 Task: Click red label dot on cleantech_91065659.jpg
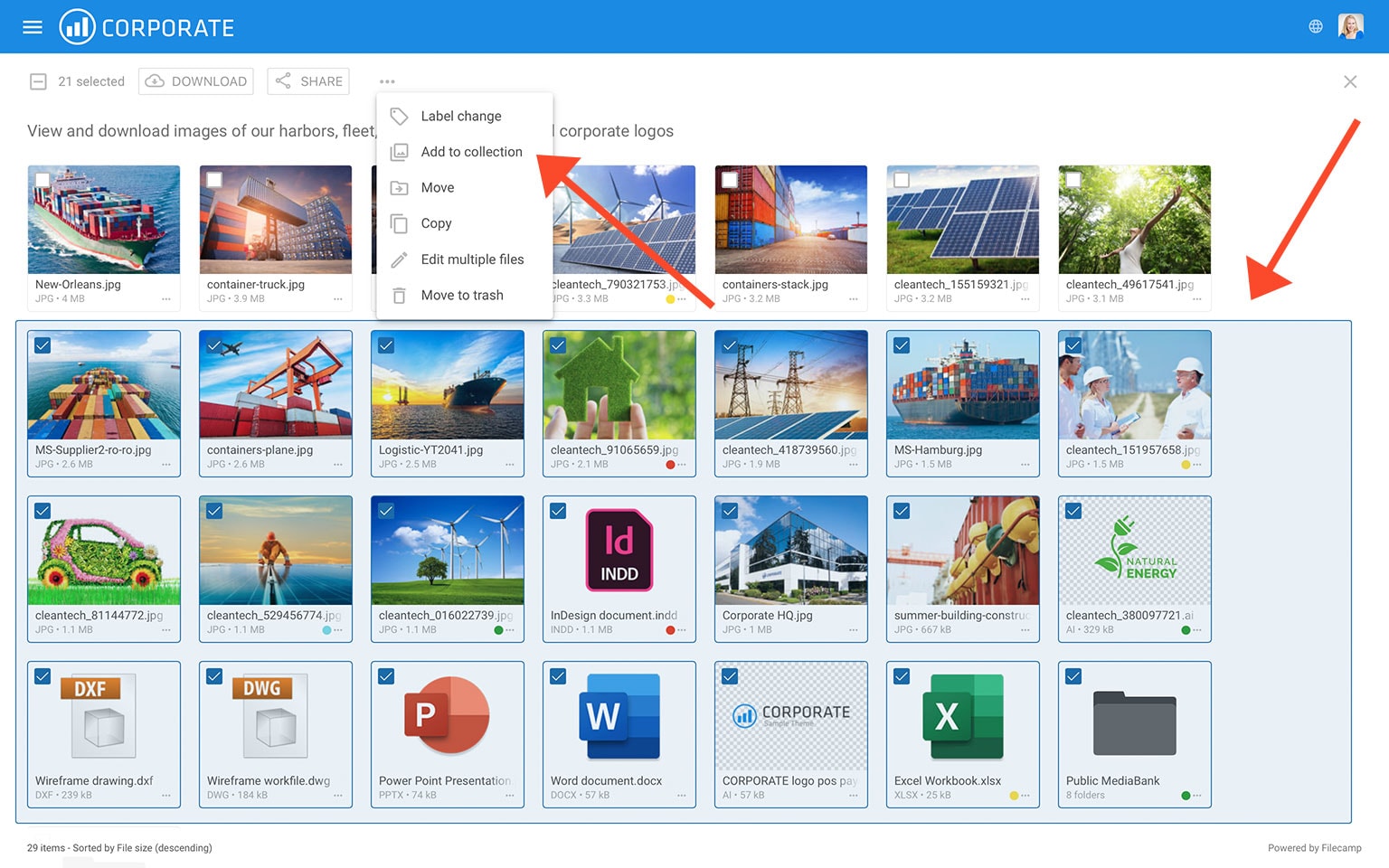coord(670,465)
